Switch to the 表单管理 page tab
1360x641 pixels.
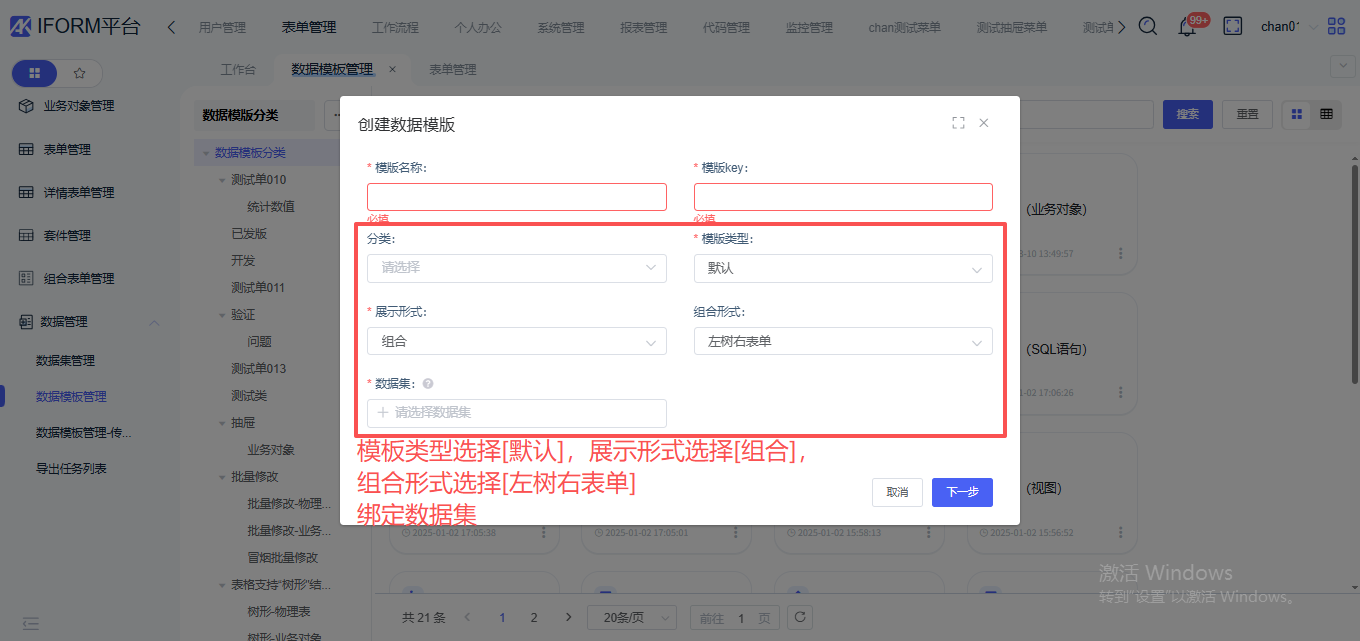click(x=452, y=70)
